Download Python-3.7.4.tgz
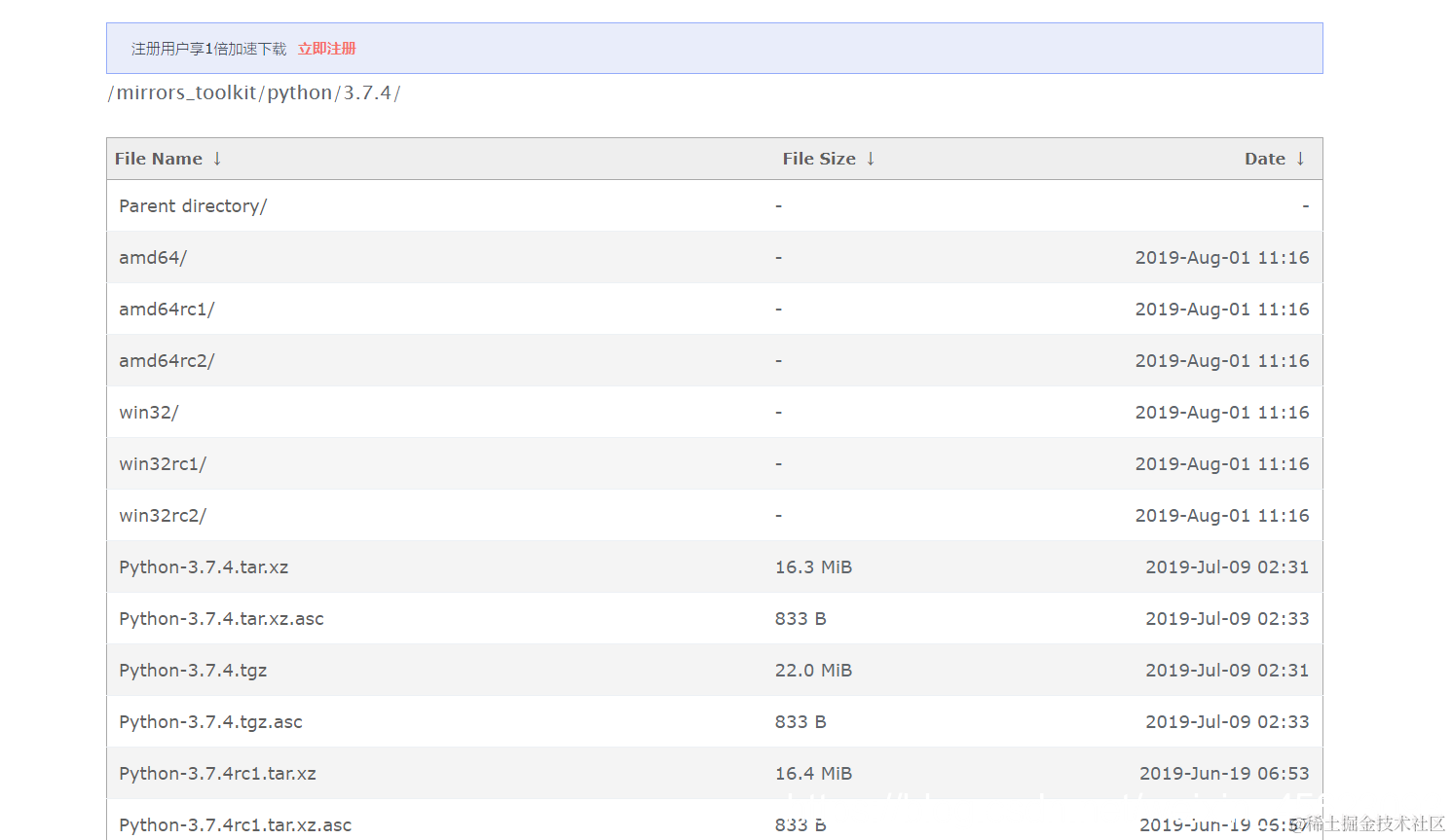1452x840 pixels. [193, 671]
